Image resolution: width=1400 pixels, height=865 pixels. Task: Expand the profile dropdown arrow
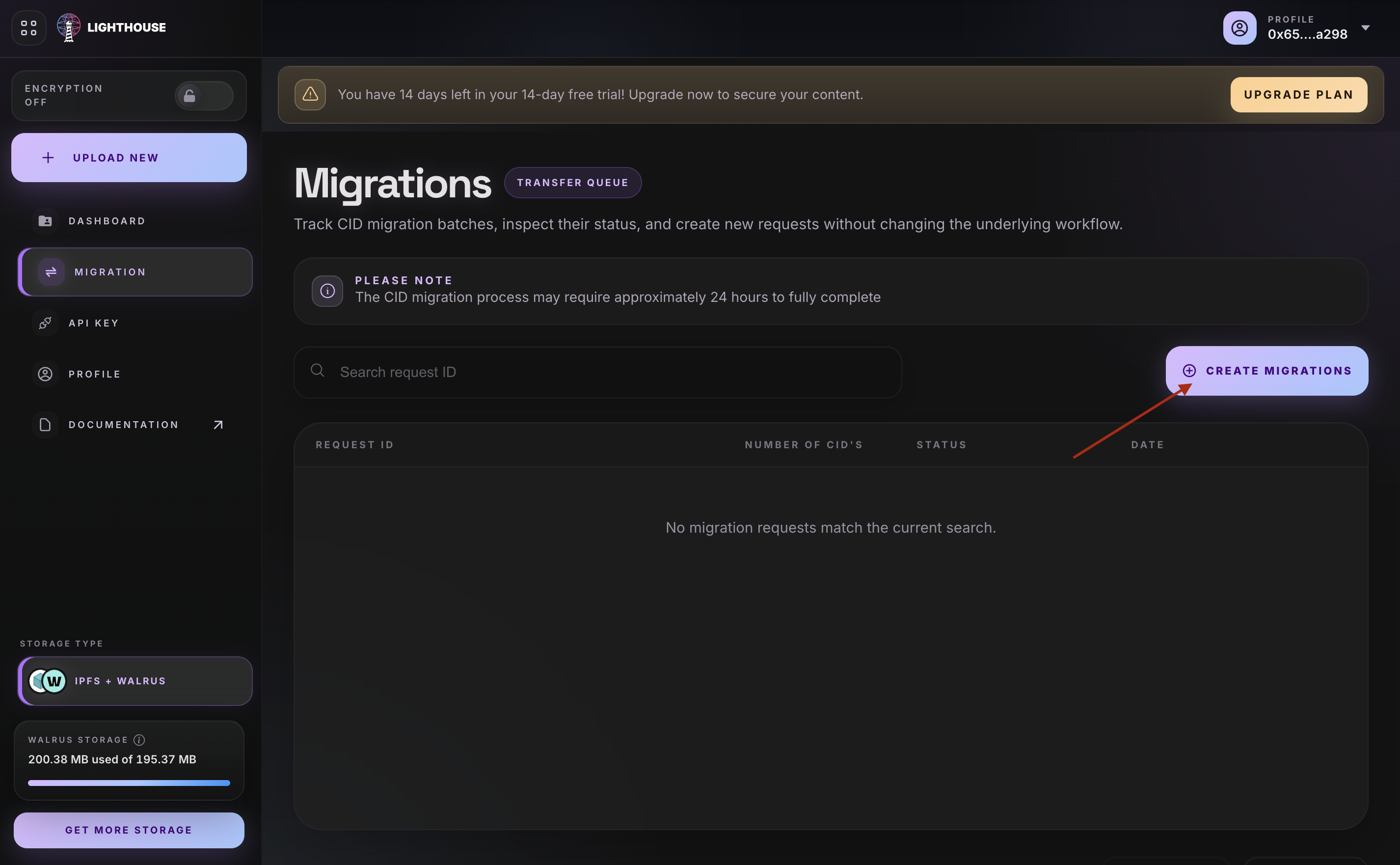click(1365, 27)
